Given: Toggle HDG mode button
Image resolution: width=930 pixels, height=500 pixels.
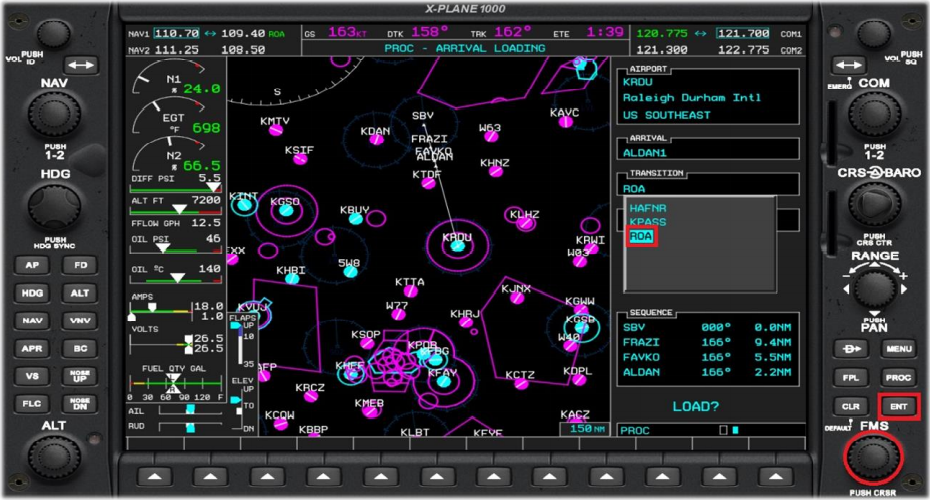Looking at the screenshot, I should click(32, 293).
